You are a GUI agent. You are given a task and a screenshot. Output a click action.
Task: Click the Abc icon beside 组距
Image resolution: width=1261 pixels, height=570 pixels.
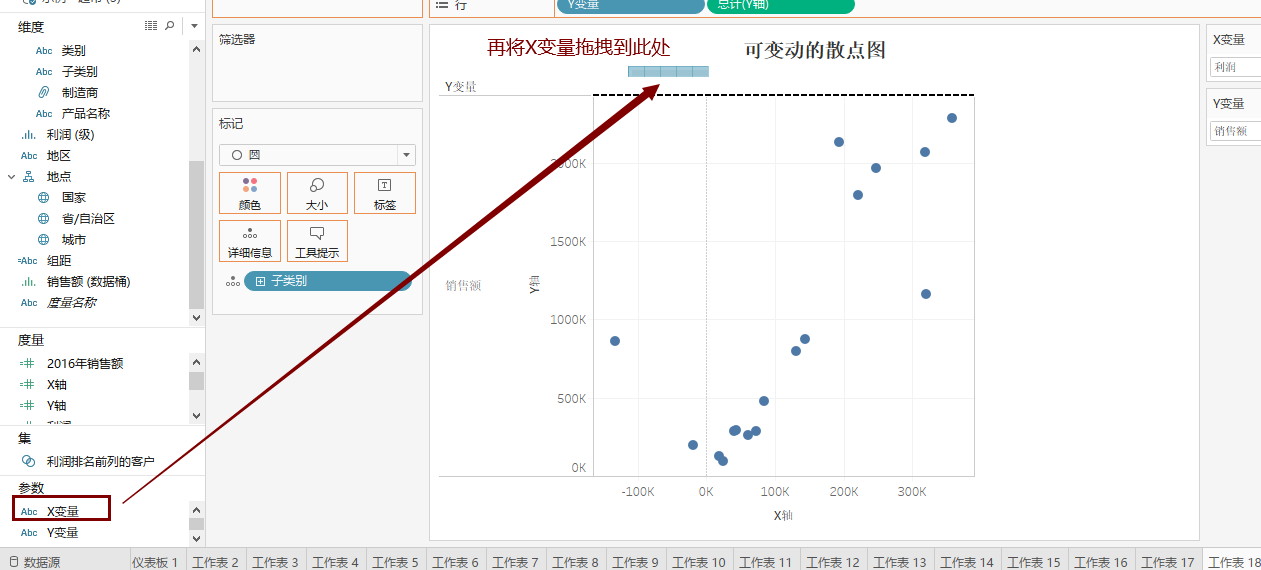pos(28,260)
